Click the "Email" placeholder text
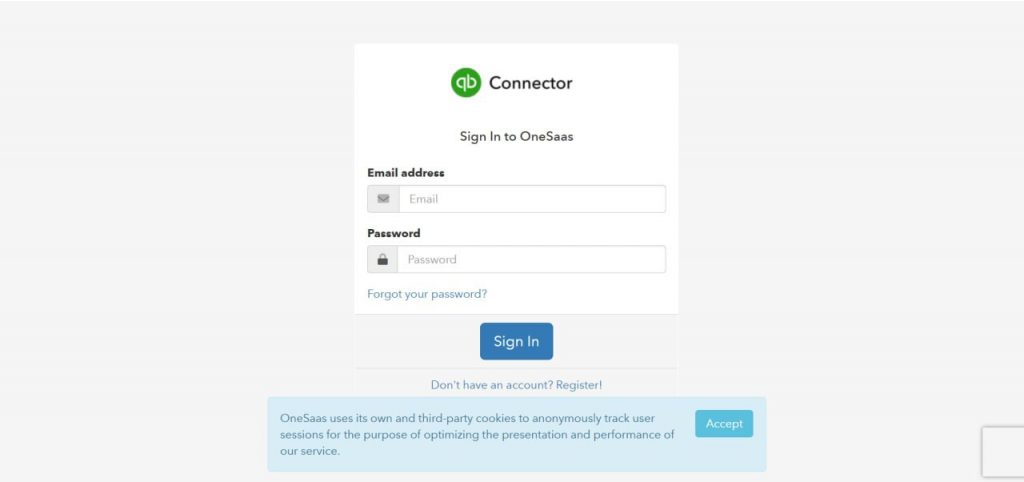Screen dimensions: 1024x482 (424, 199)
